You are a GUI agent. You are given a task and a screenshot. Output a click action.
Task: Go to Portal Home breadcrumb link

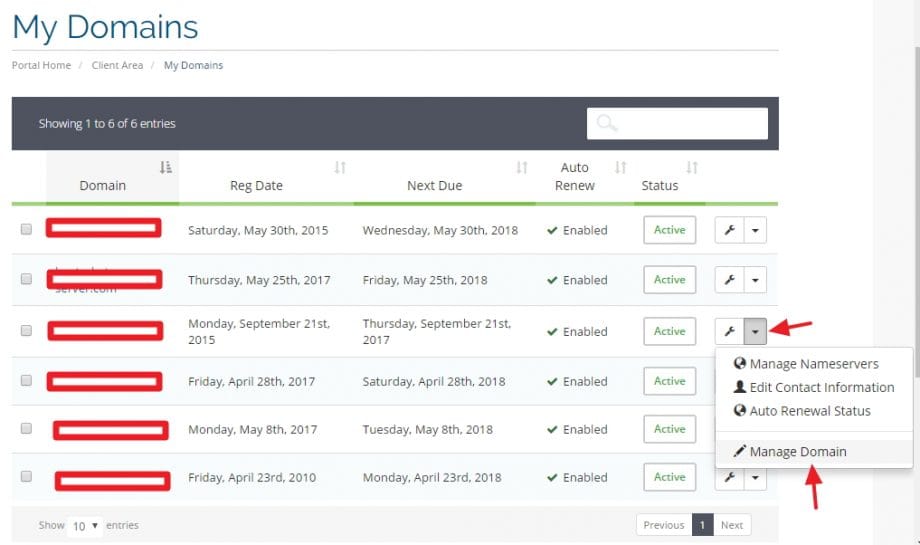[x=41, y=65]
